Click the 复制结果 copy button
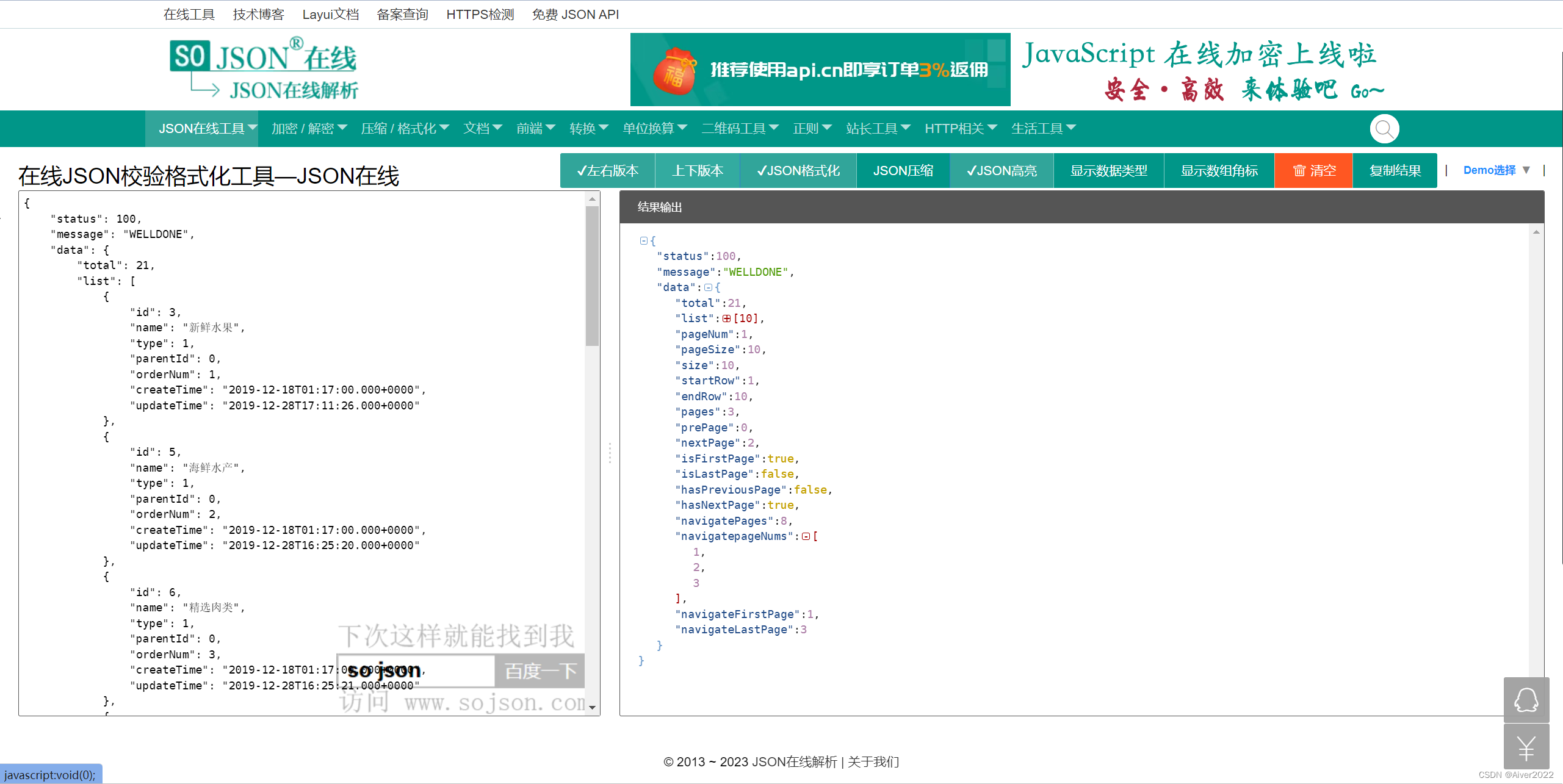This screenshot has height=784, width=1563. point(1395,171)
